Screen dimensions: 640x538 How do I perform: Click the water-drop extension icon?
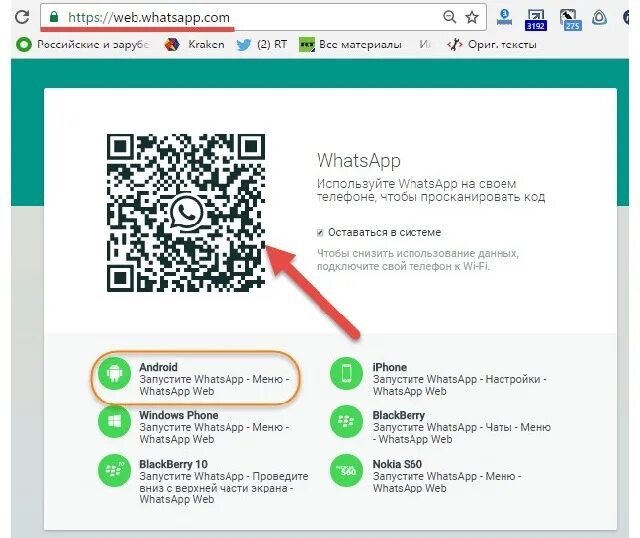coord(599,17)
